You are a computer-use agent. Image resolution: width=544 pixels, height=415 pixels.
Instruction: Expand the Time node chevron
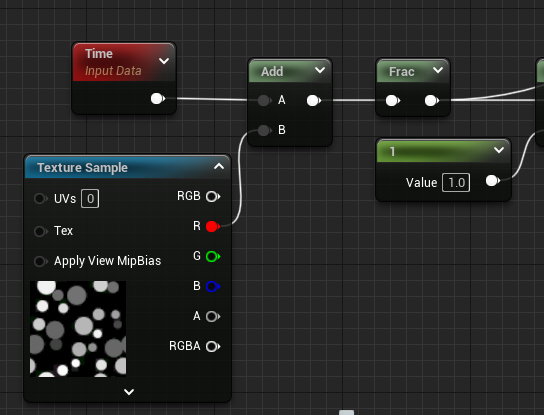coord(164,61)
